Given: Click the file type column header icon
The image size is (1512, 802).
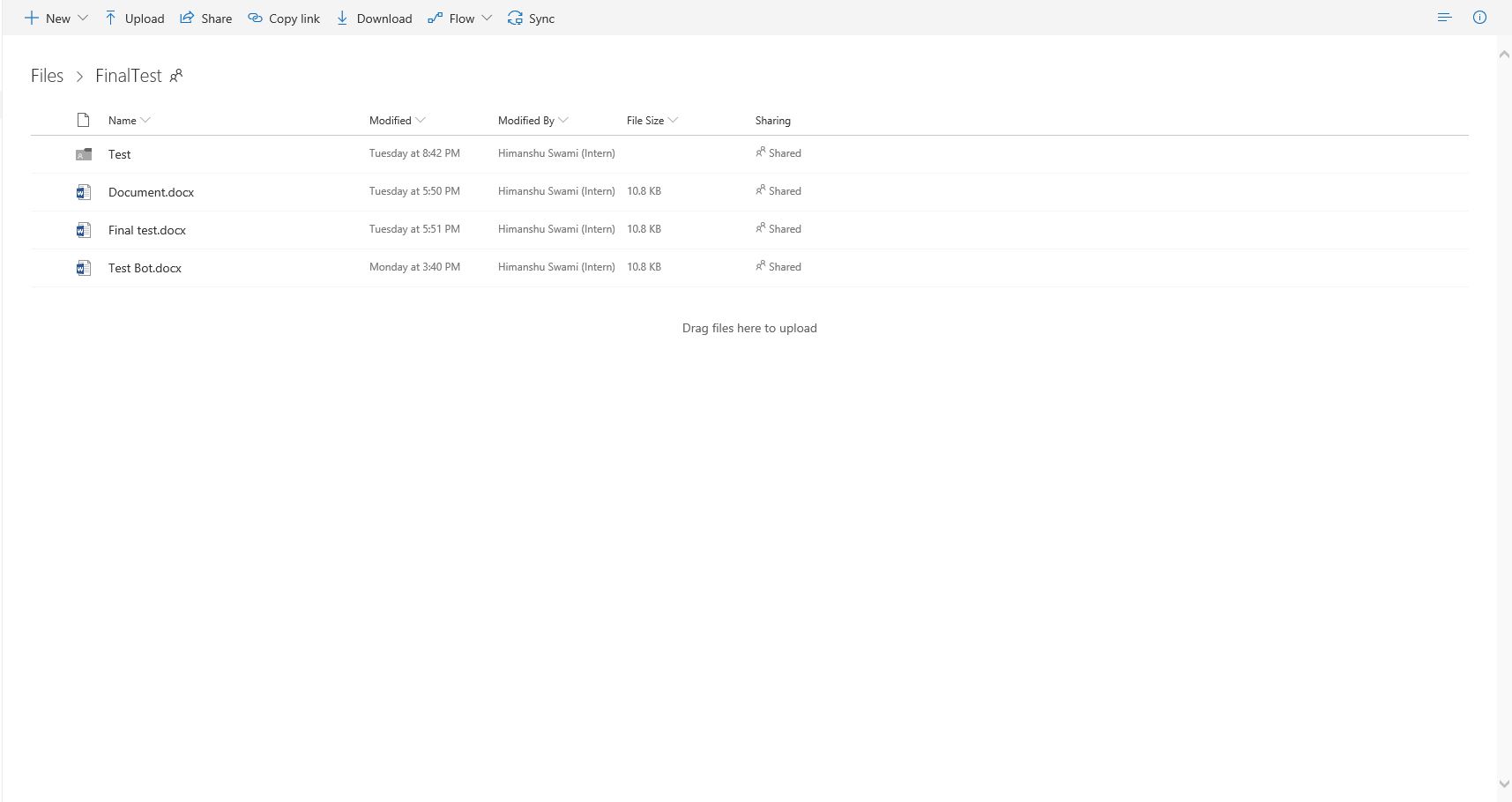Looking at the screenshot, I should 83,120.
